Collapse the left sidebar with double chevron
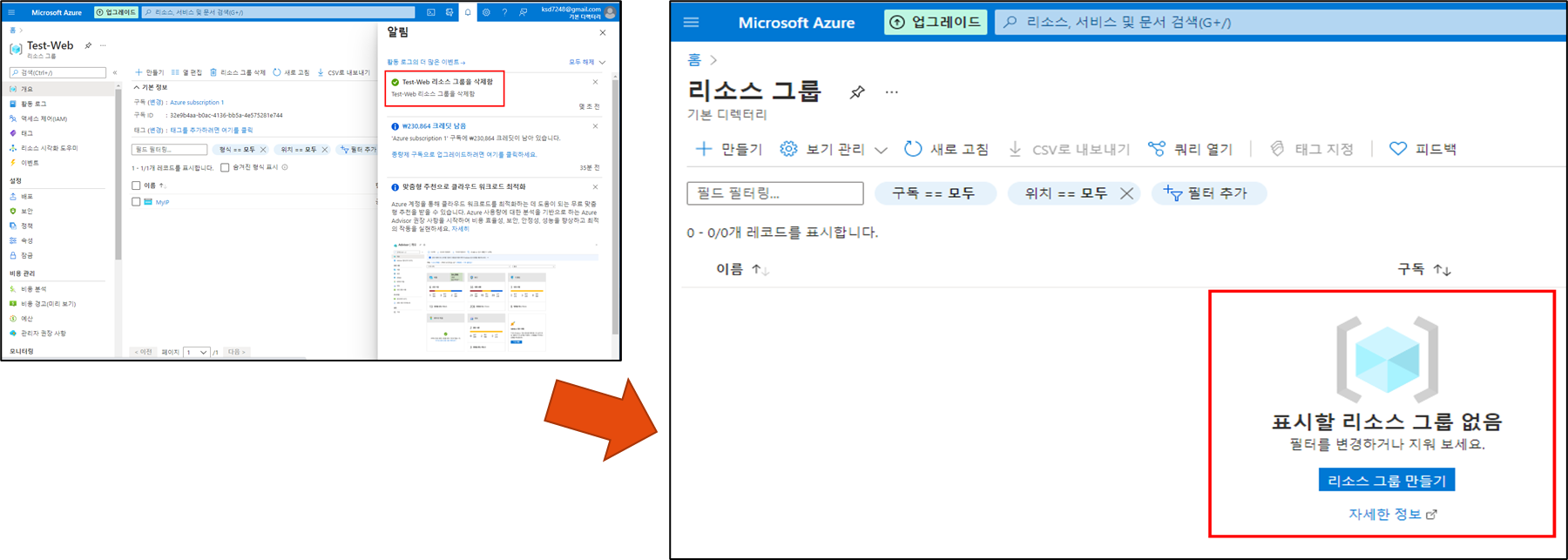1568x560 pixels. click(x=115, y=72)
